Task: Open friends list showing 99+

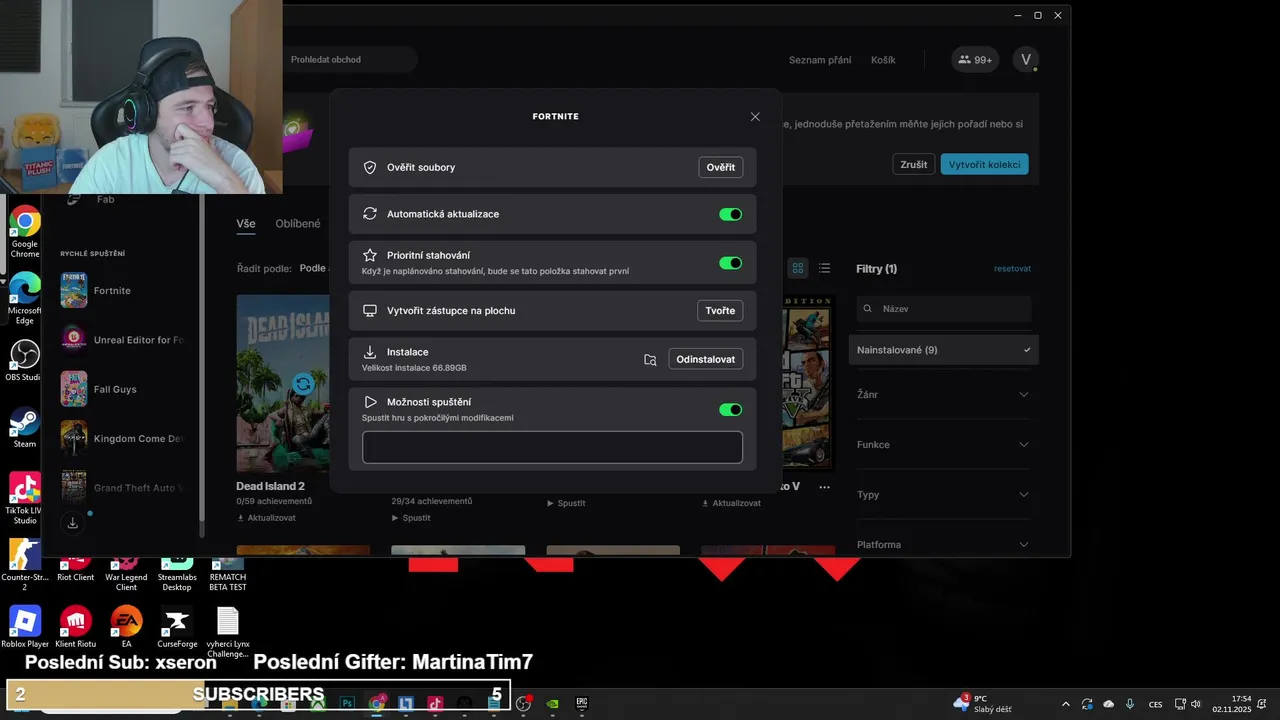Action: tap(975, 60)
